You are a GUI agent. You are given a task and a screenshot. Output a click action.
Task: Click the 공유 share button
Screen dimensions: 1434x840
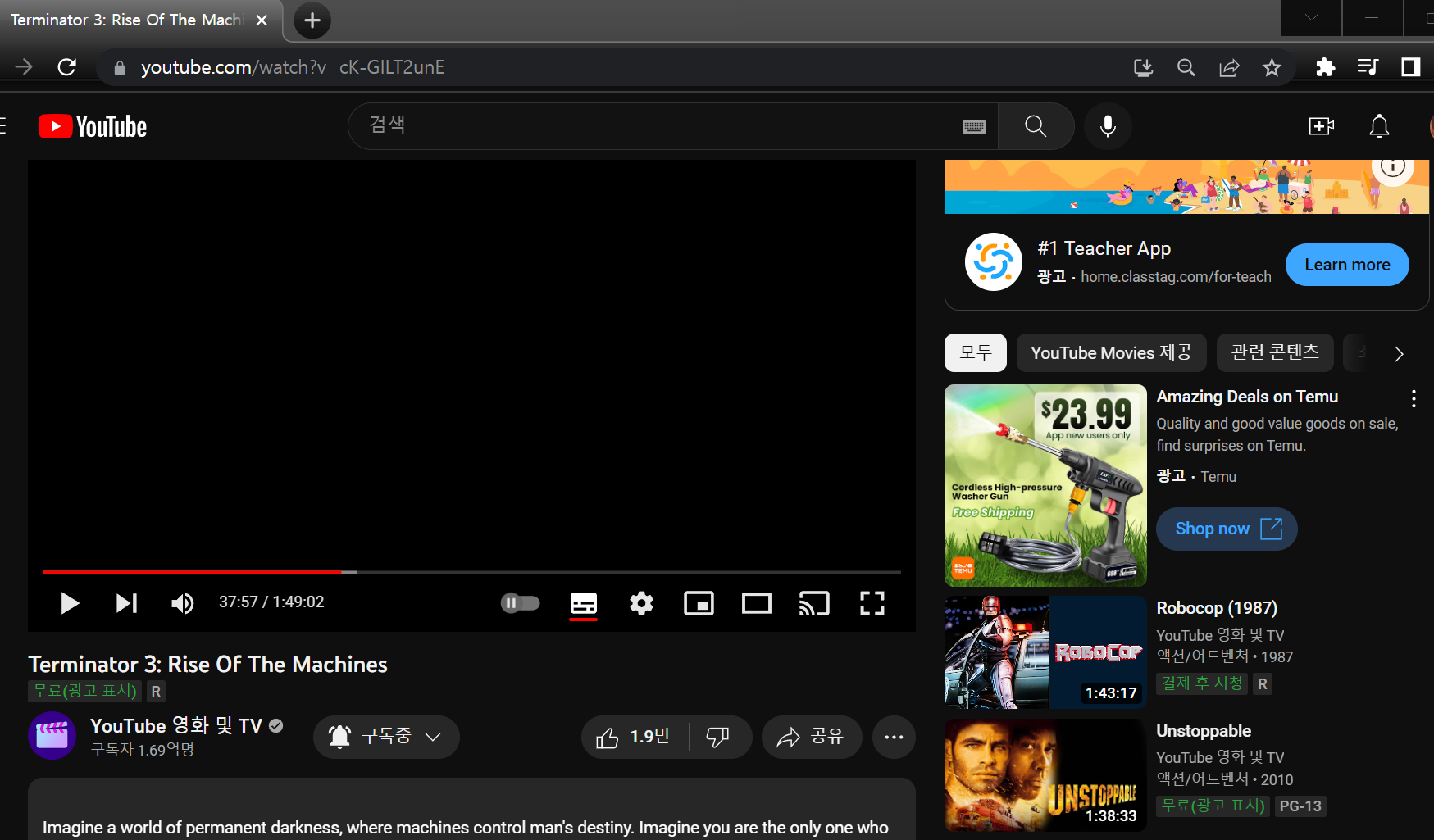(812, 737)
